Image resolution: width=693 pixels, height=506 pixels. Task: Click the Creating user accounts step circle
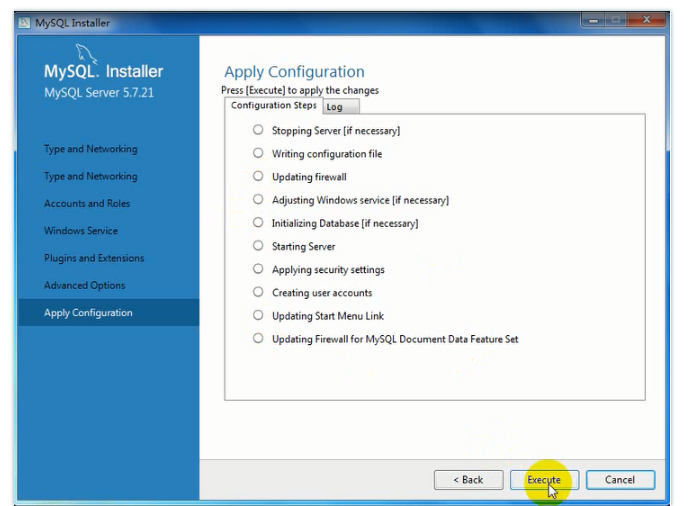(258, 292)
